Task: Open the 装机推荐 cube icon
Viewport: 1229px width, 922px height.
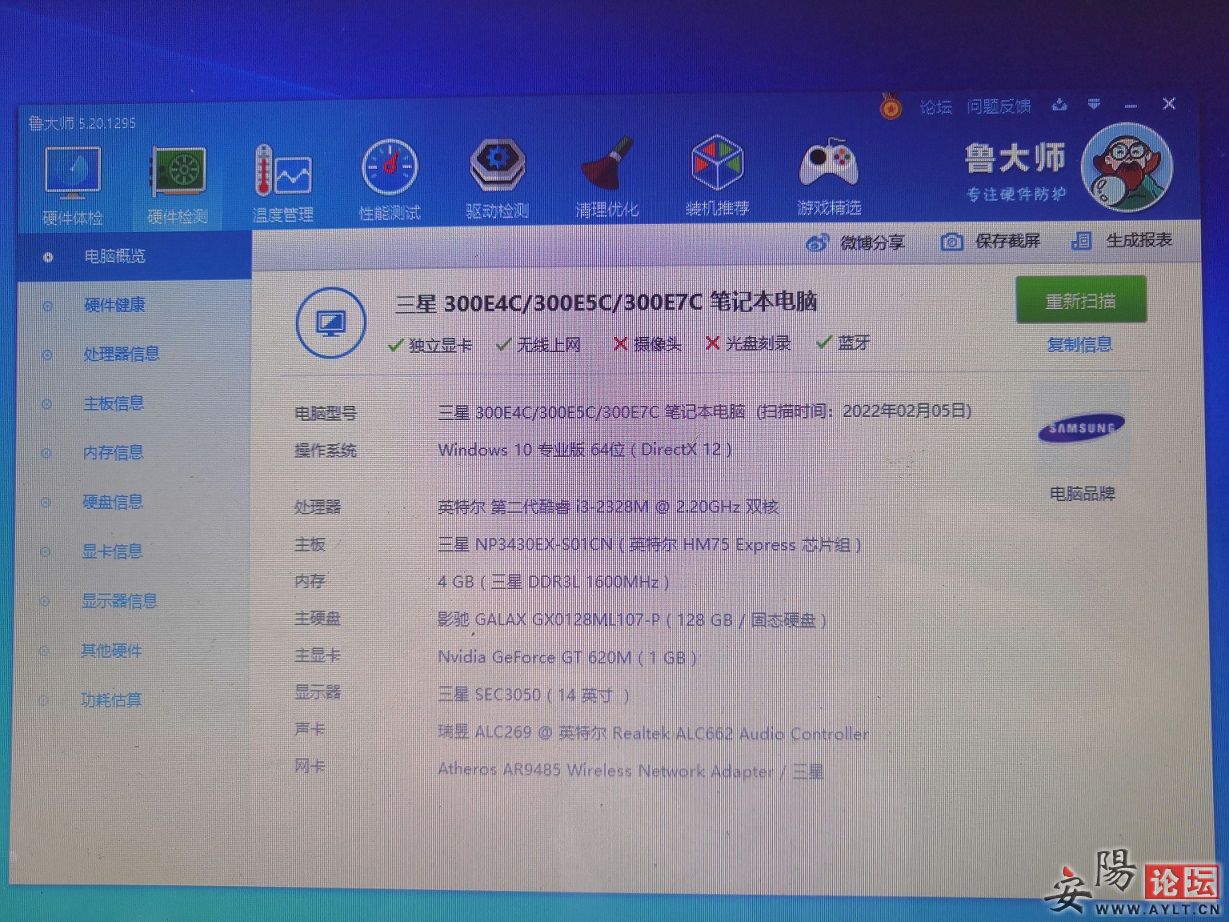Action: (x=717, y=164)
